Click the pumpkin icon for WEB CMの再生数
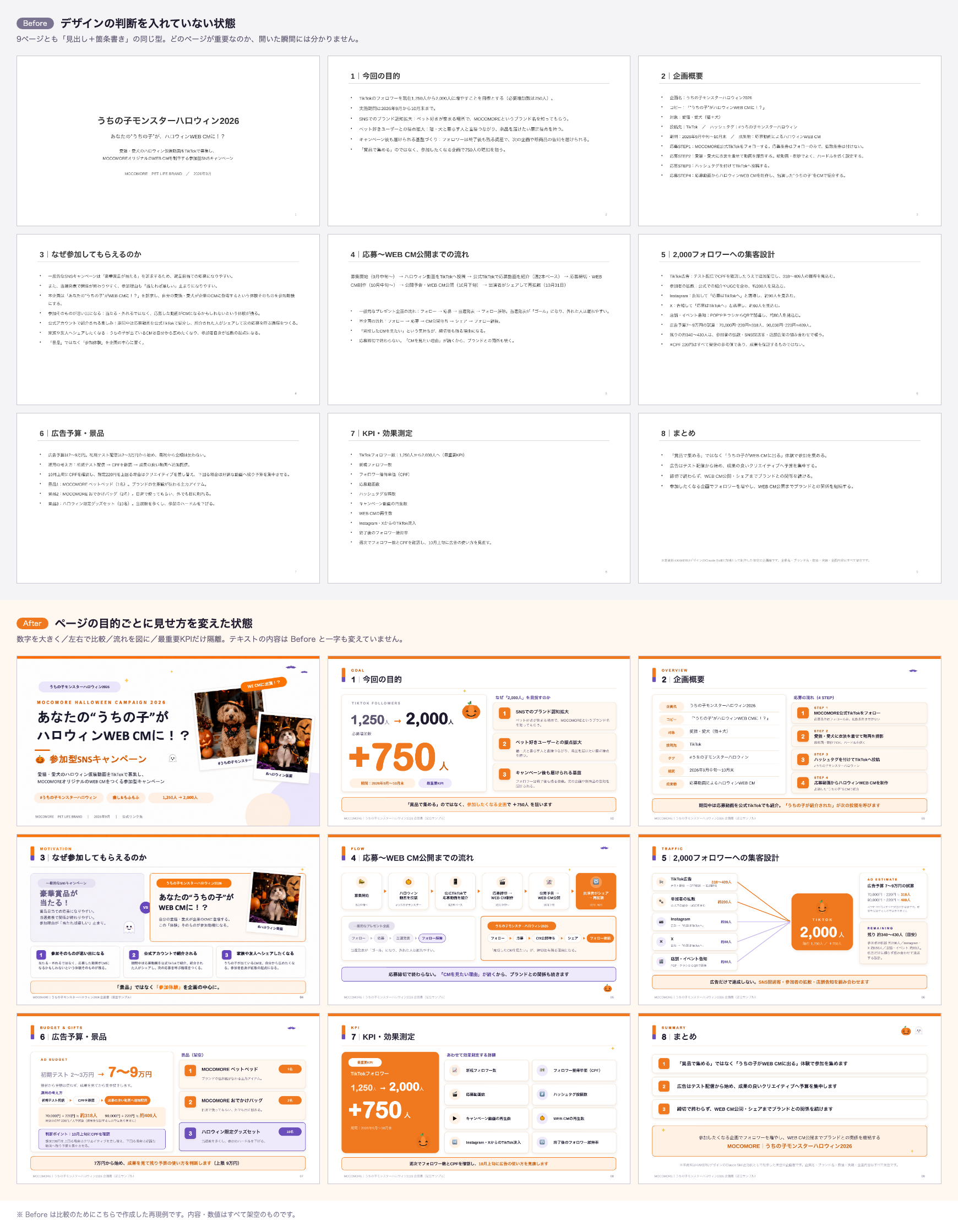 [542, 1118]
